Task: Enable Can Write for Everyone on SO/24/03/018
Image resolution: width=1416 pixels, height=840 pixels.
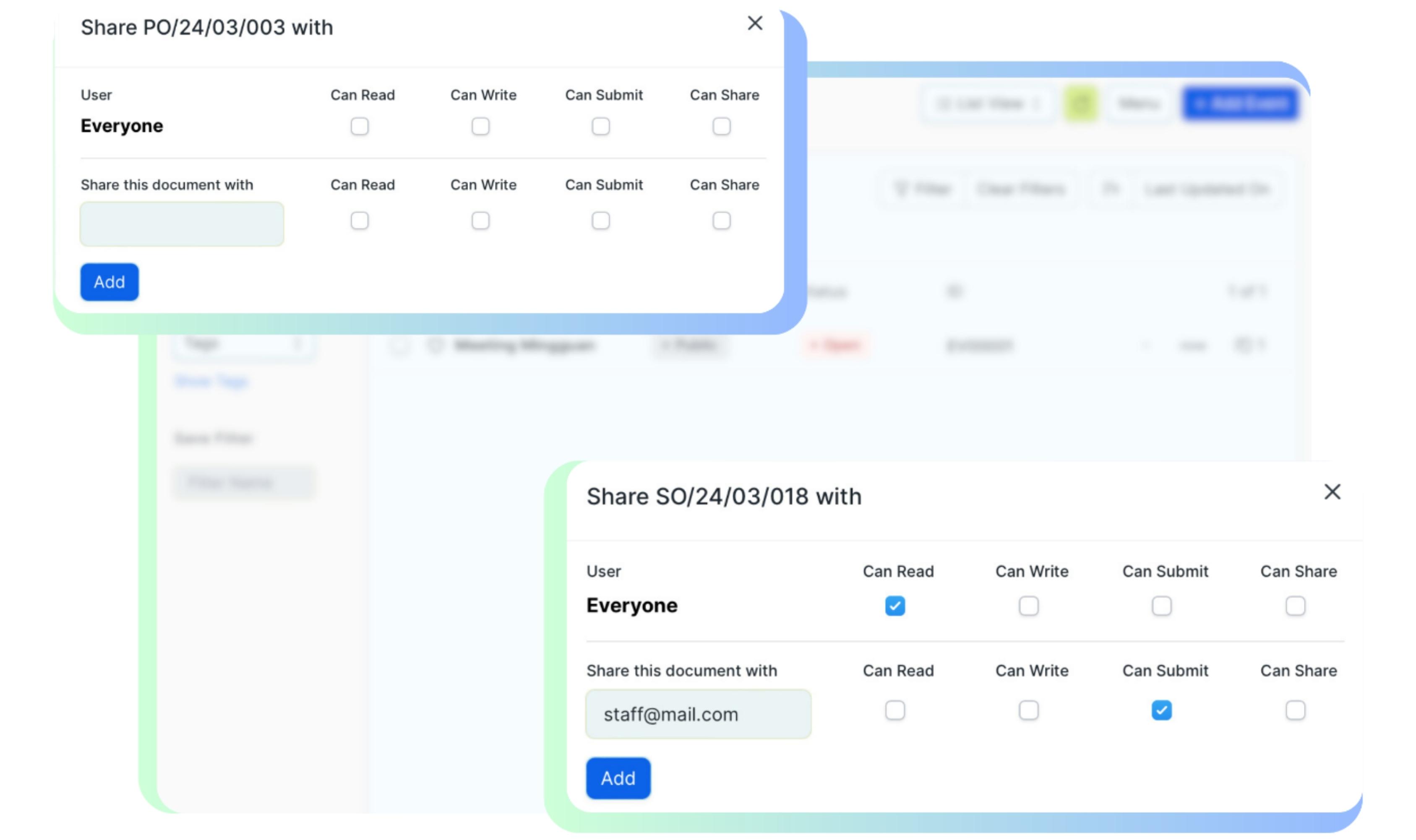Action: click(x=1028, y=606)
